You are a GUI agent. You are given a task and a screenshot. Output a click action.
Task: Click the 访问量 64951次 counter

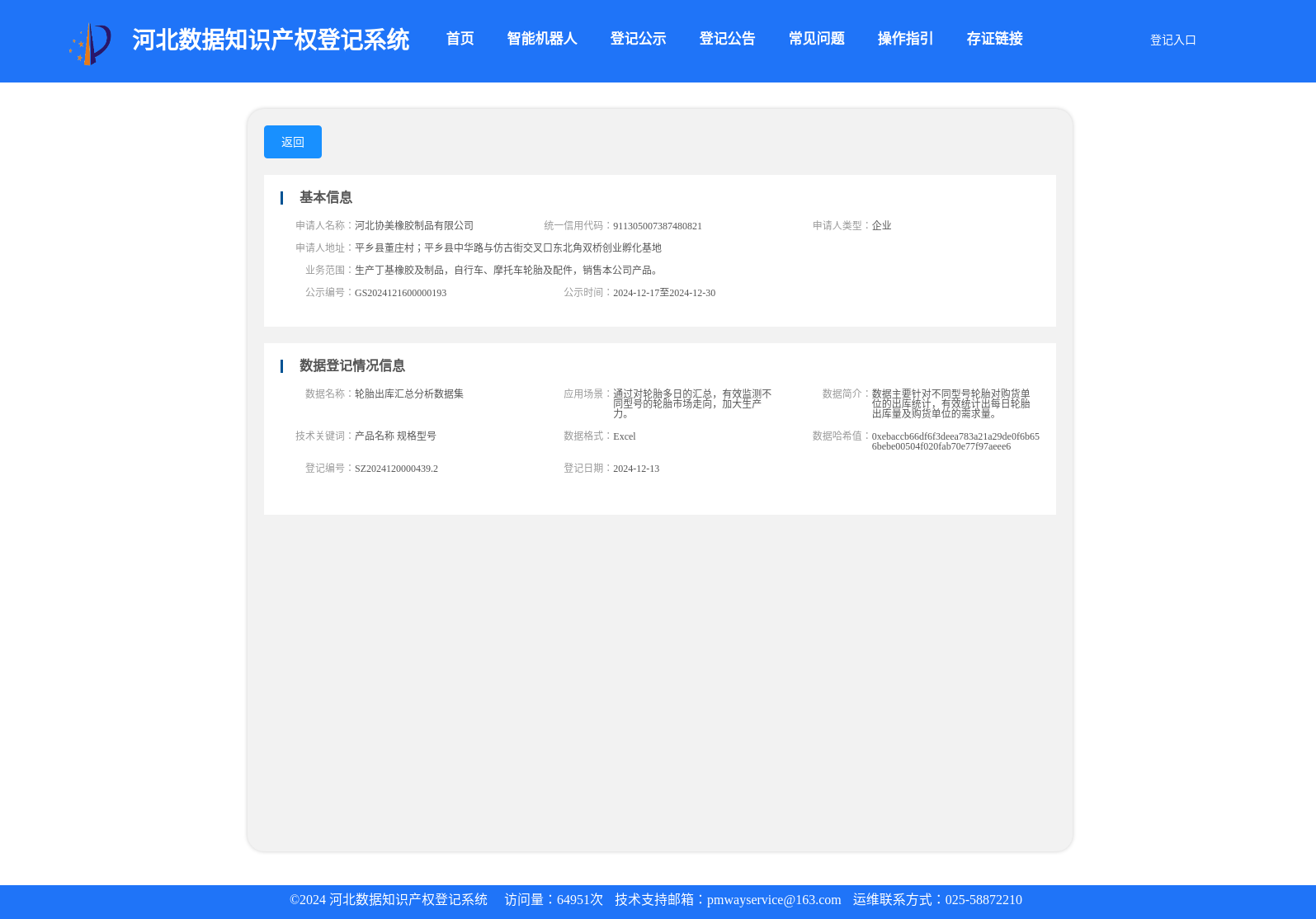click(554, 900)
